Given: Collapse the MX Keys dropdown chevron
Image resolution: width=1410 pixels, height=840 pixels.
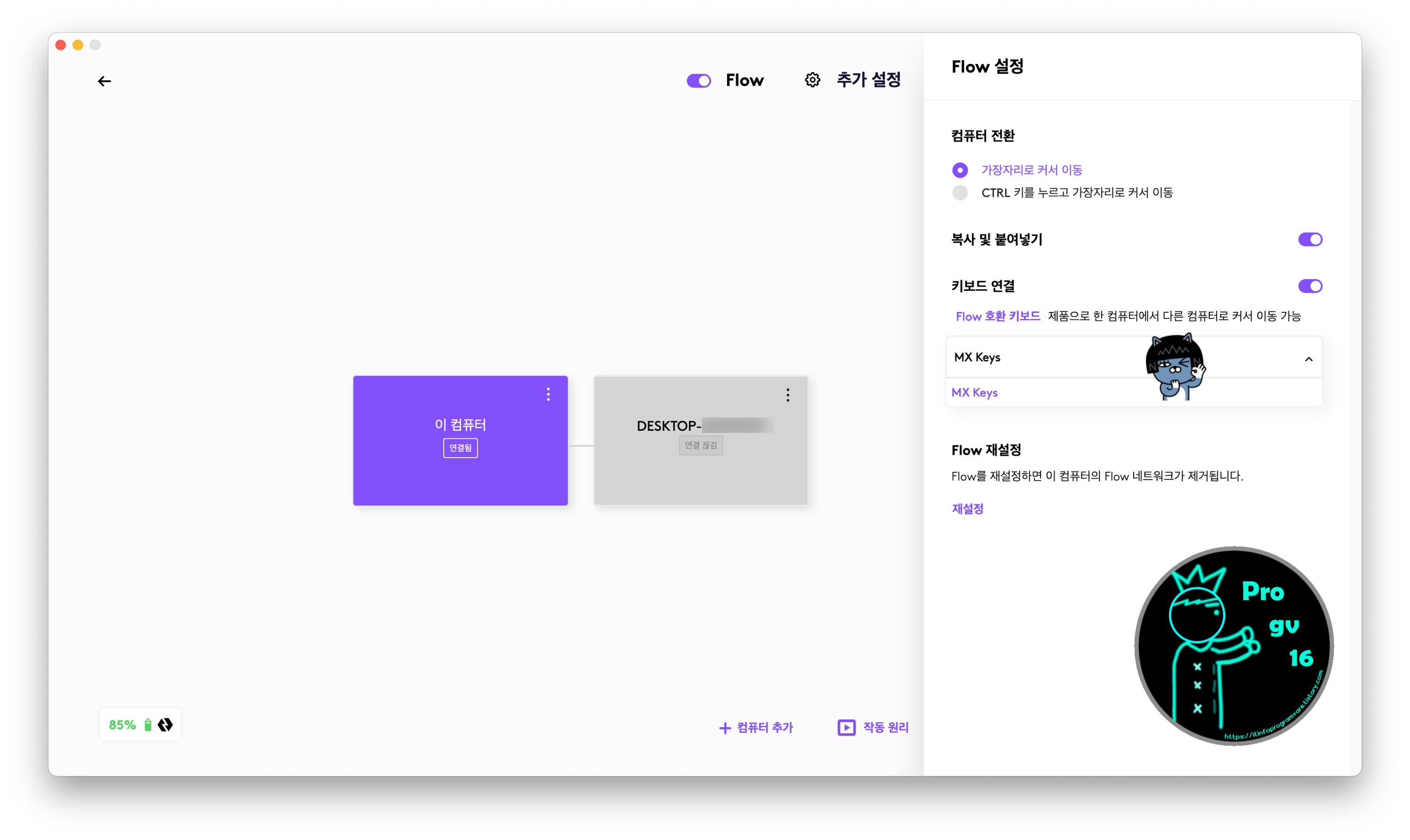Looking at the screenshot, I should 1308,359.
